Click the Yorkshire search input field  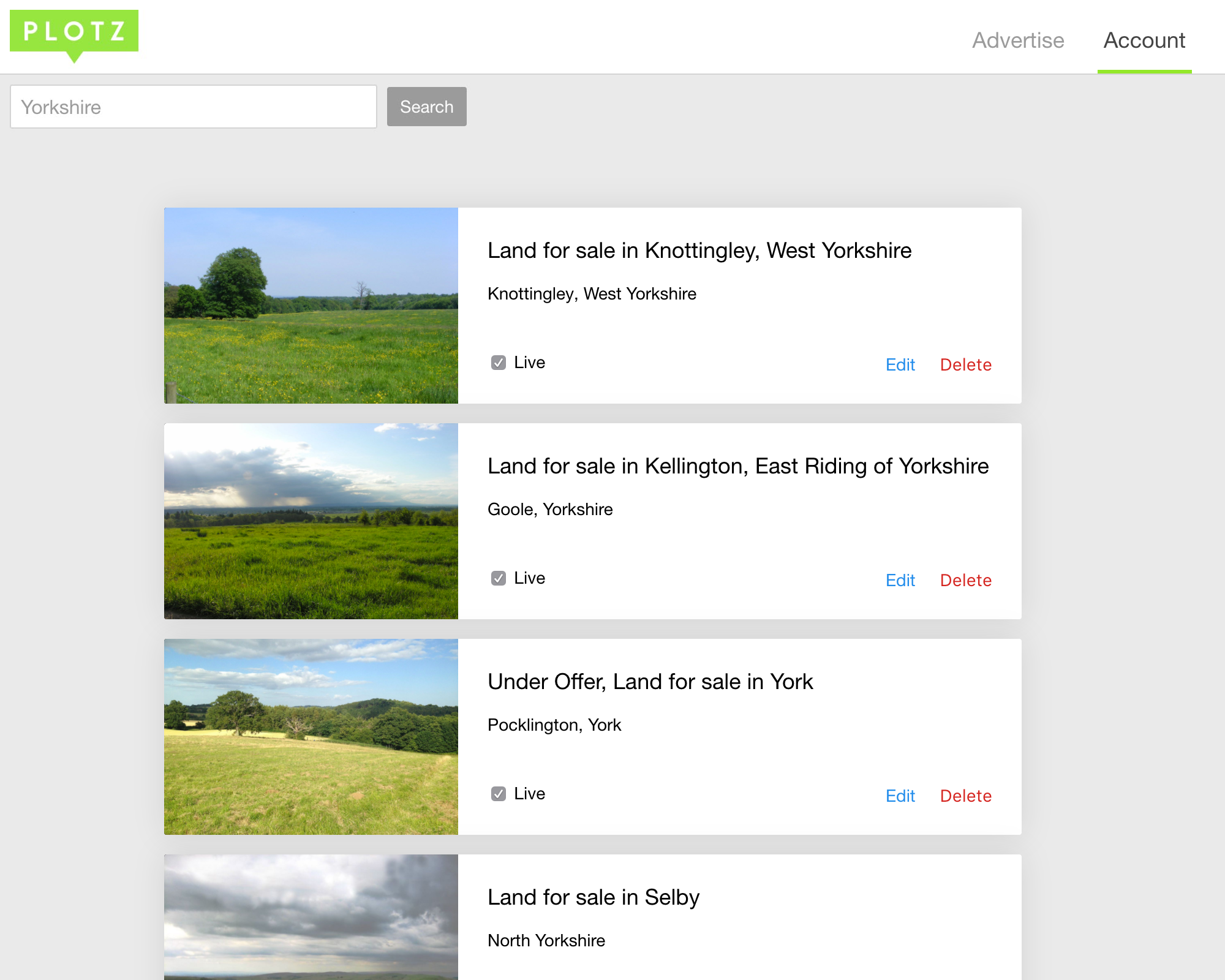click(194, 107)
